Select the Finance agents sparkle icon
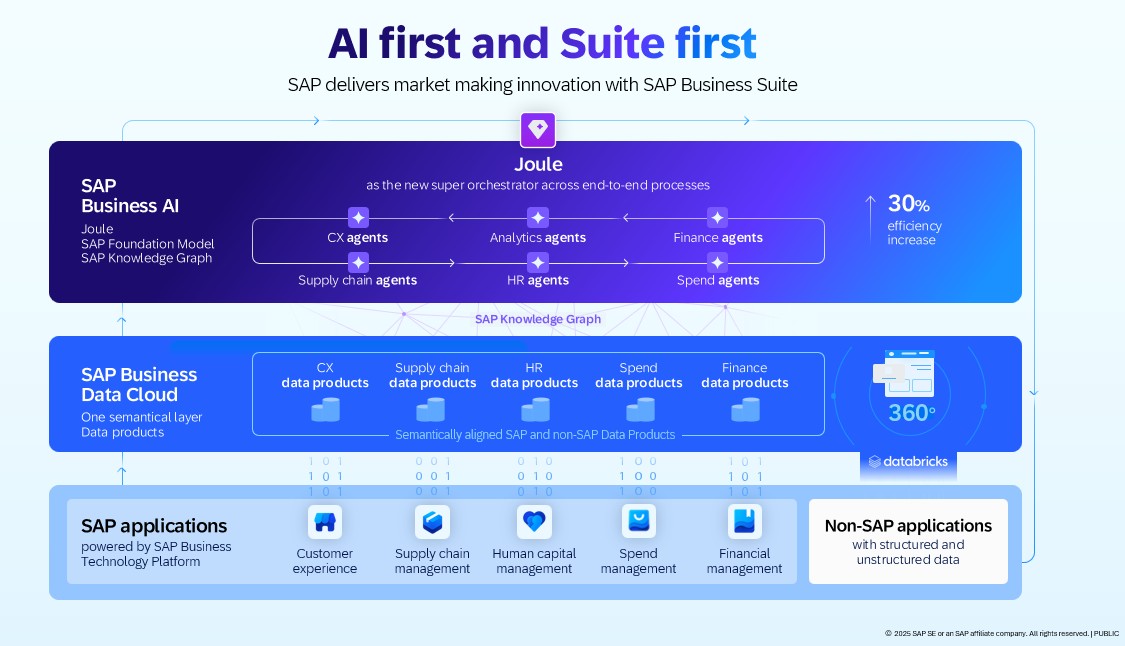 pos(717,218)
